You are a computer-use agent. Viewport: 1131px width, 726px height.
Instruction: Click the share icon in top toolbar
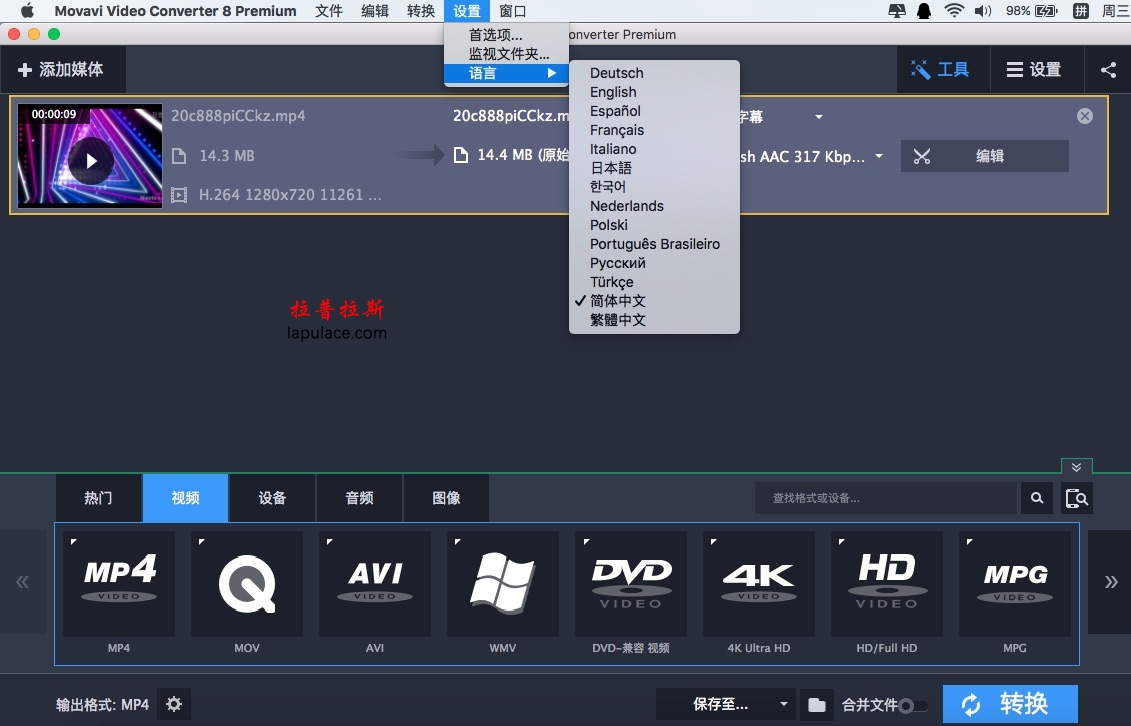(x=1108, y=70)
